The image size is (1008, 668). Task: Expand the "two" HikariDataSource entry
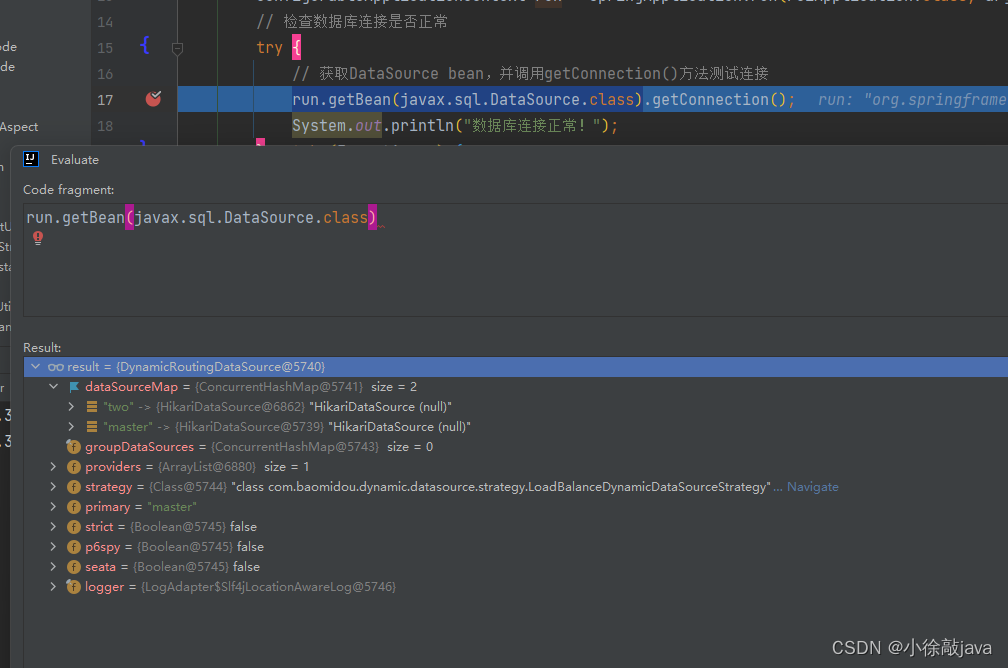(x=71, y=406)
